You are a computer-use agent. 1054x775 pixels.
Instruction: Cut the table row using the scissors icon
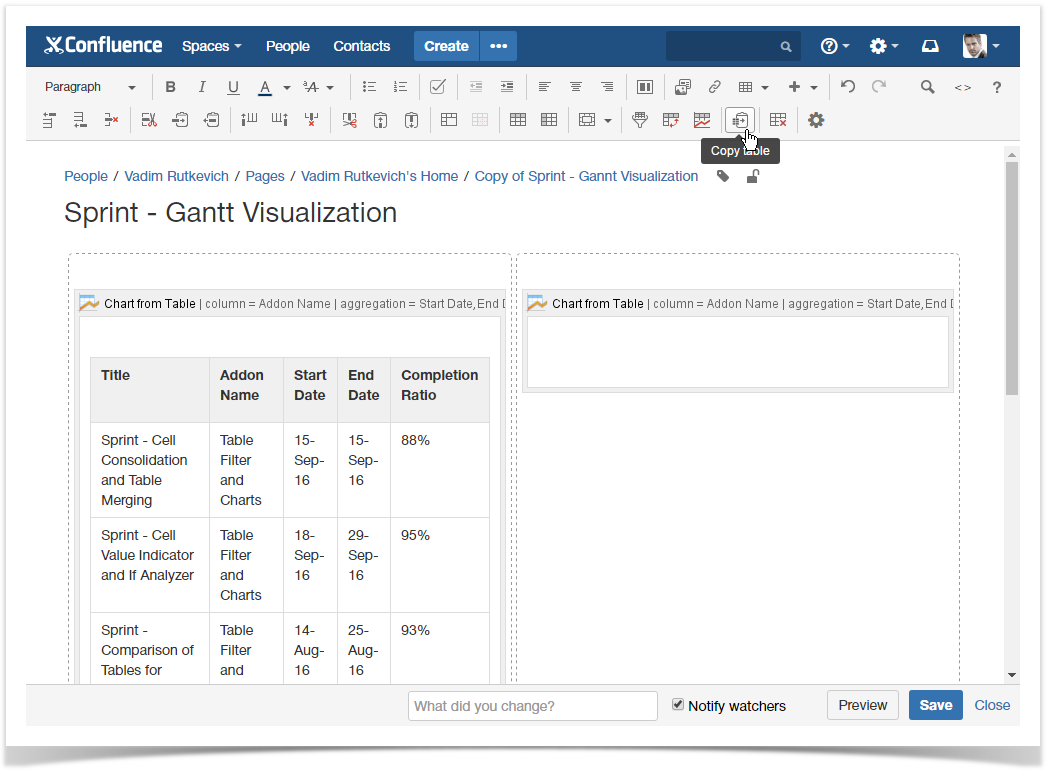tap(149, 120)
